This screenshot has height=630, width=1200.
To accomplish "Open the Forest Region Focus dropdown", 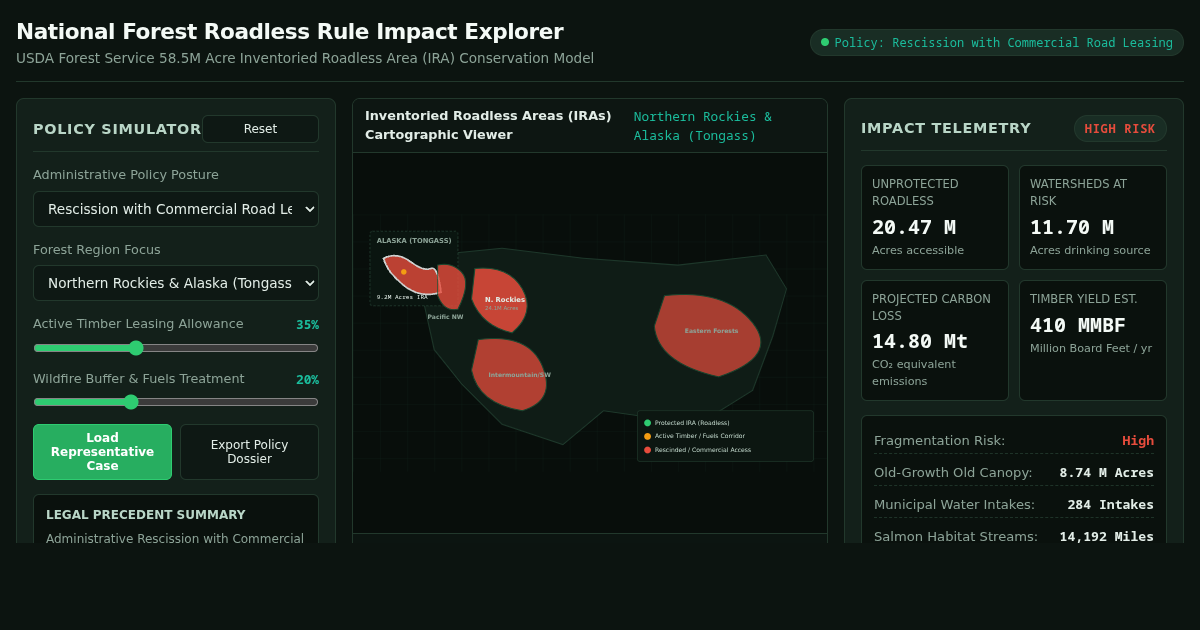I will coord(176,283).
